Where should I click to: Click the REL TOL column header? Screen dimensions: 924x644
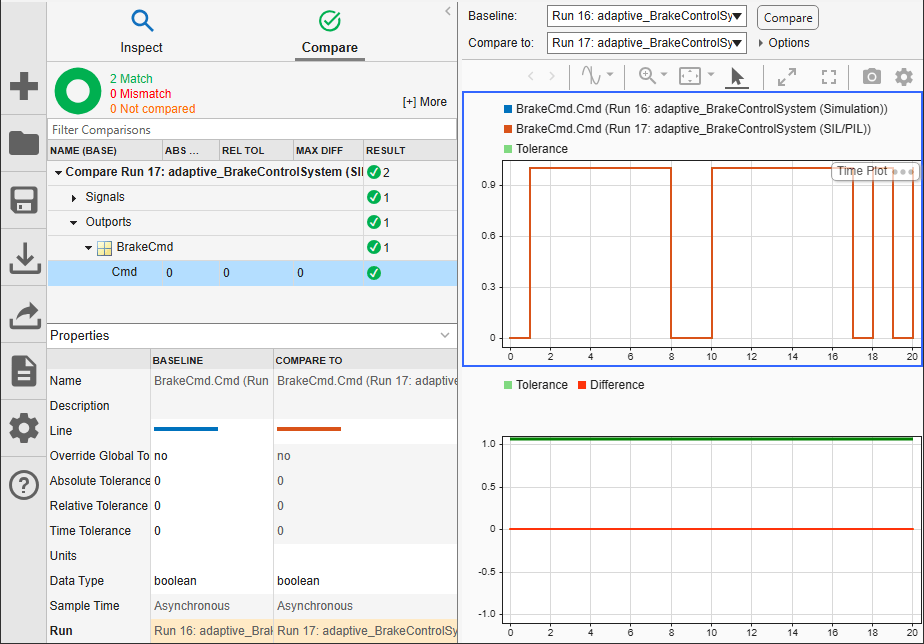[256, 150]
